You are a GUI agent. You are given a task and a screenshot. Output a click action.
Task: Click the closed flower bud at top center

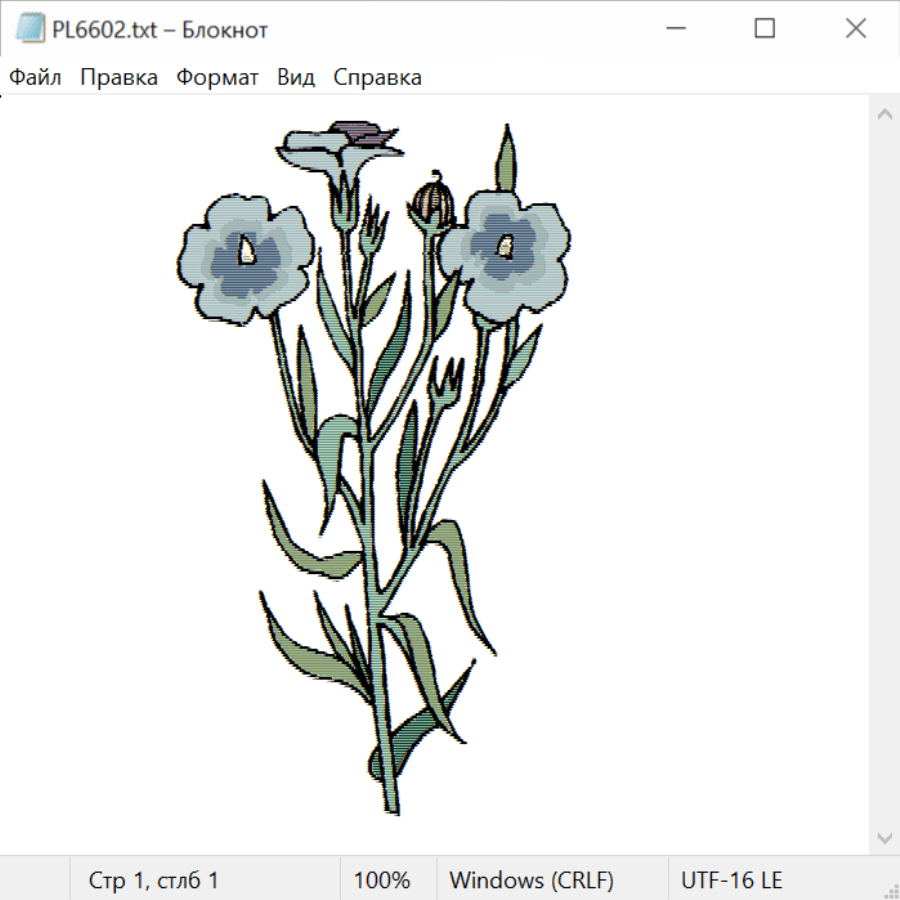pyautogui.click(x=433, y=202)
